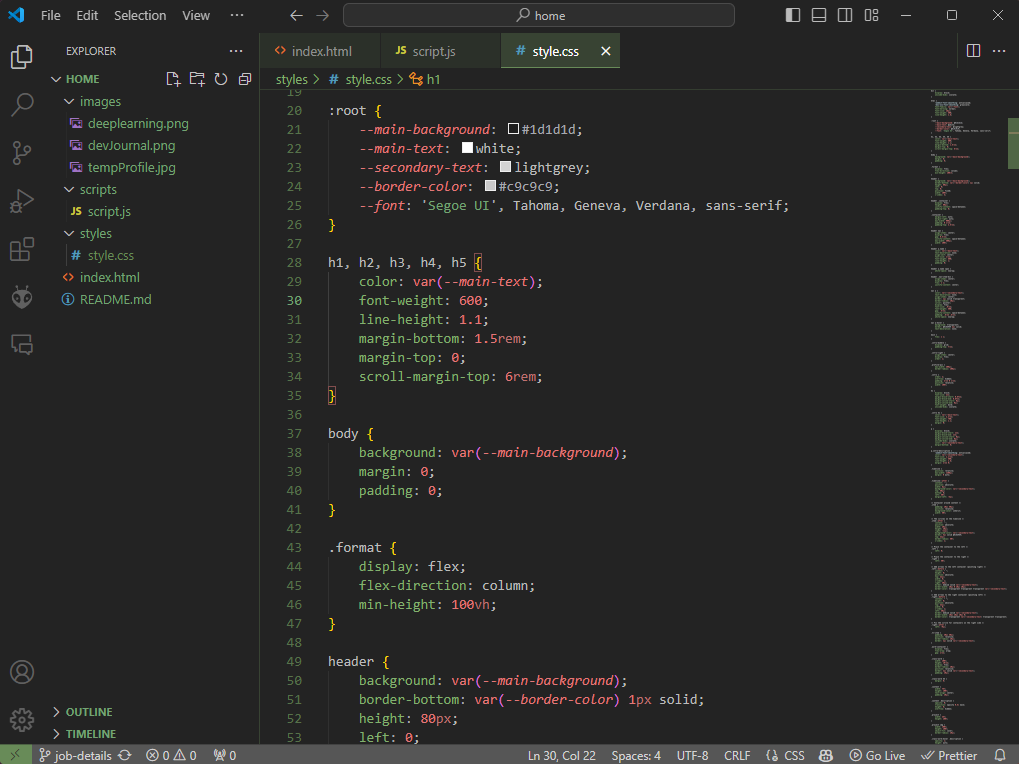Toggle the primary side bar visibility

[x=793, y=15]
